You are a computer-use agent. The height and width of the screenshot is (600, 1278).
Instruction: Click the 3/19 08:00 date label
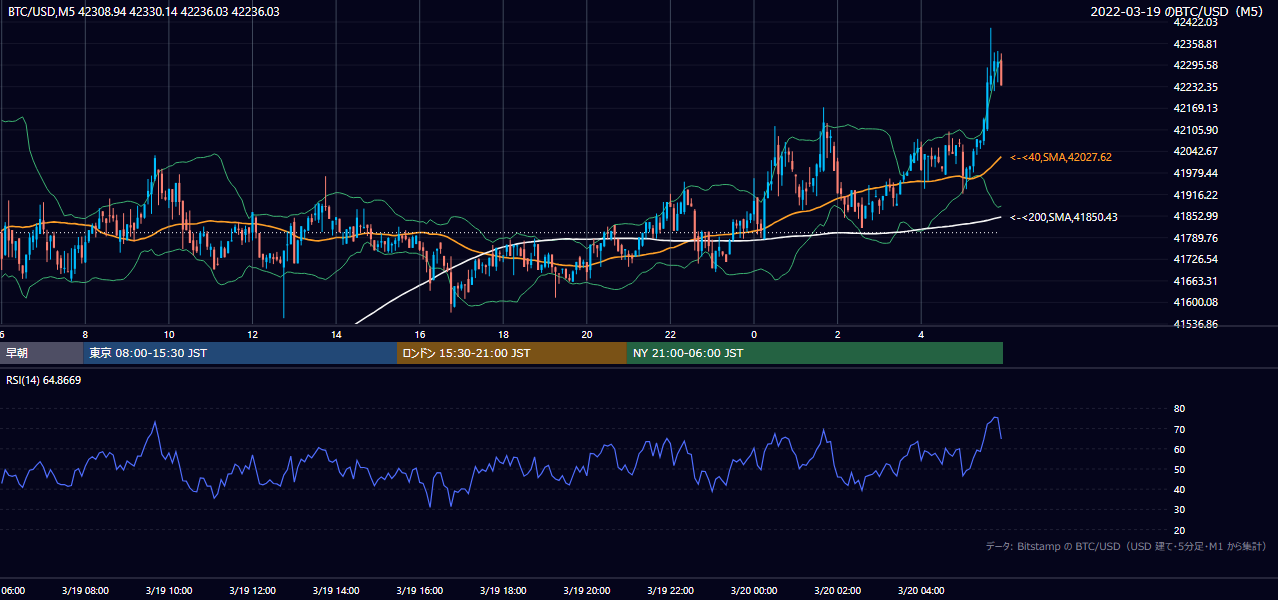85,591
